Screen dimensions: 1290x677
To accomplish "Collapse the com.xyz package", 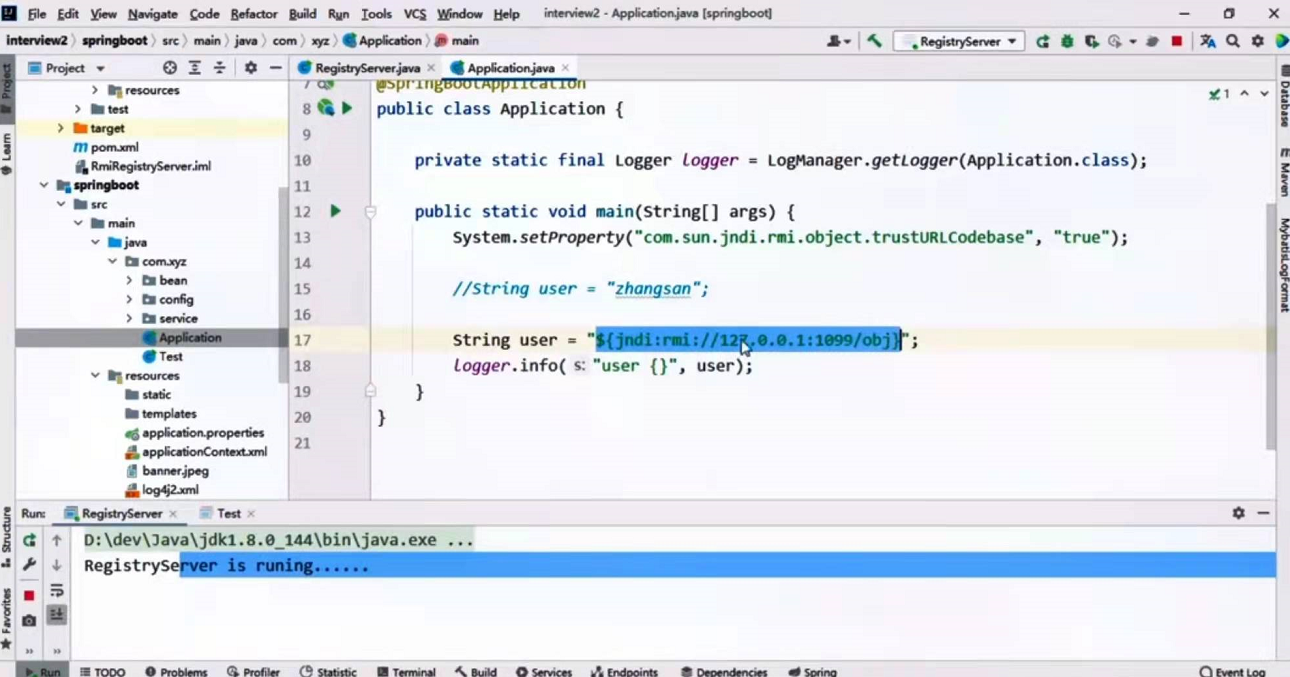I will (x=112, y=261).
